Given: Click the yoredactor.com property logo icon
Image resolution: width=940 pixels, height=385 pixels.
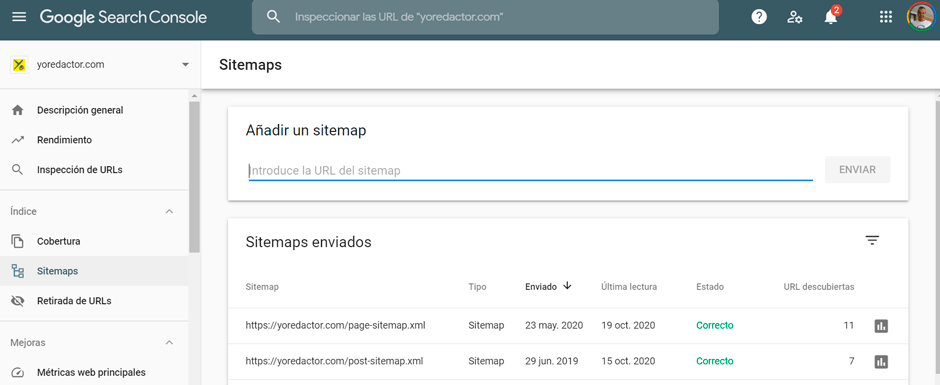Looking at the screenshot, I should [x=19, y=65].
